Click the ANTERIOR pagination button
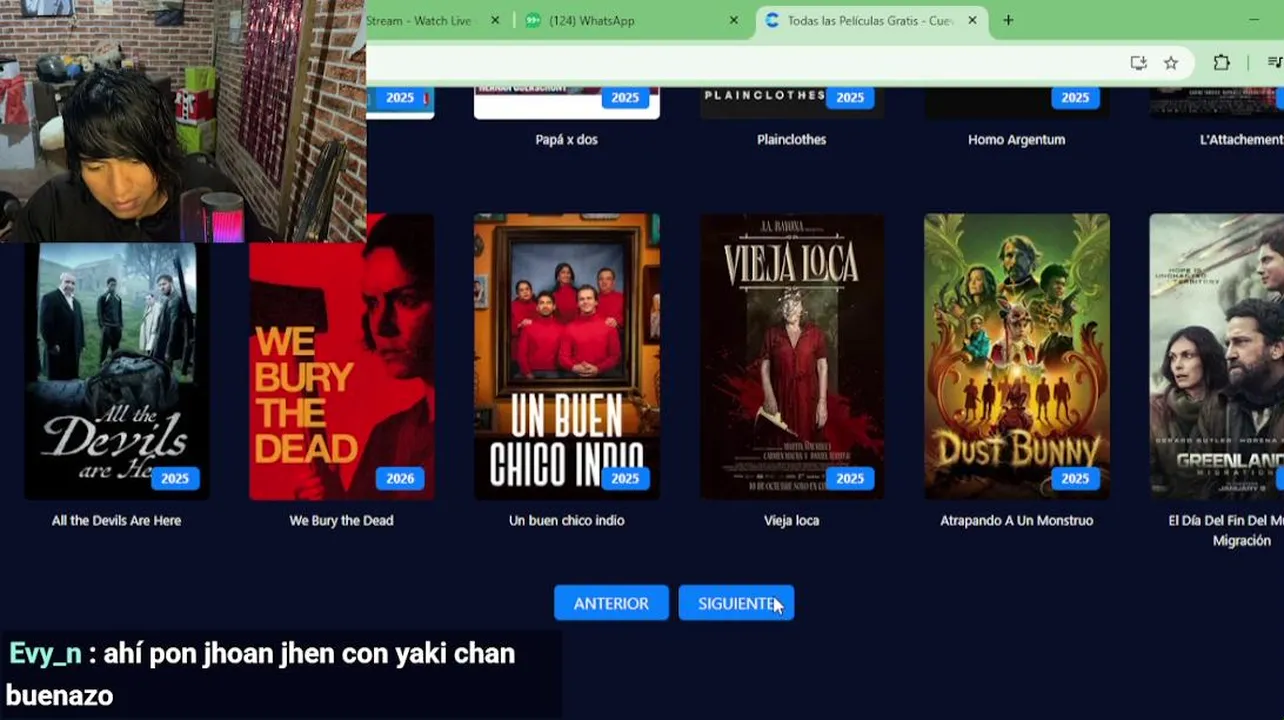The height and width of the screenshot is (720, 1284). 611,603
